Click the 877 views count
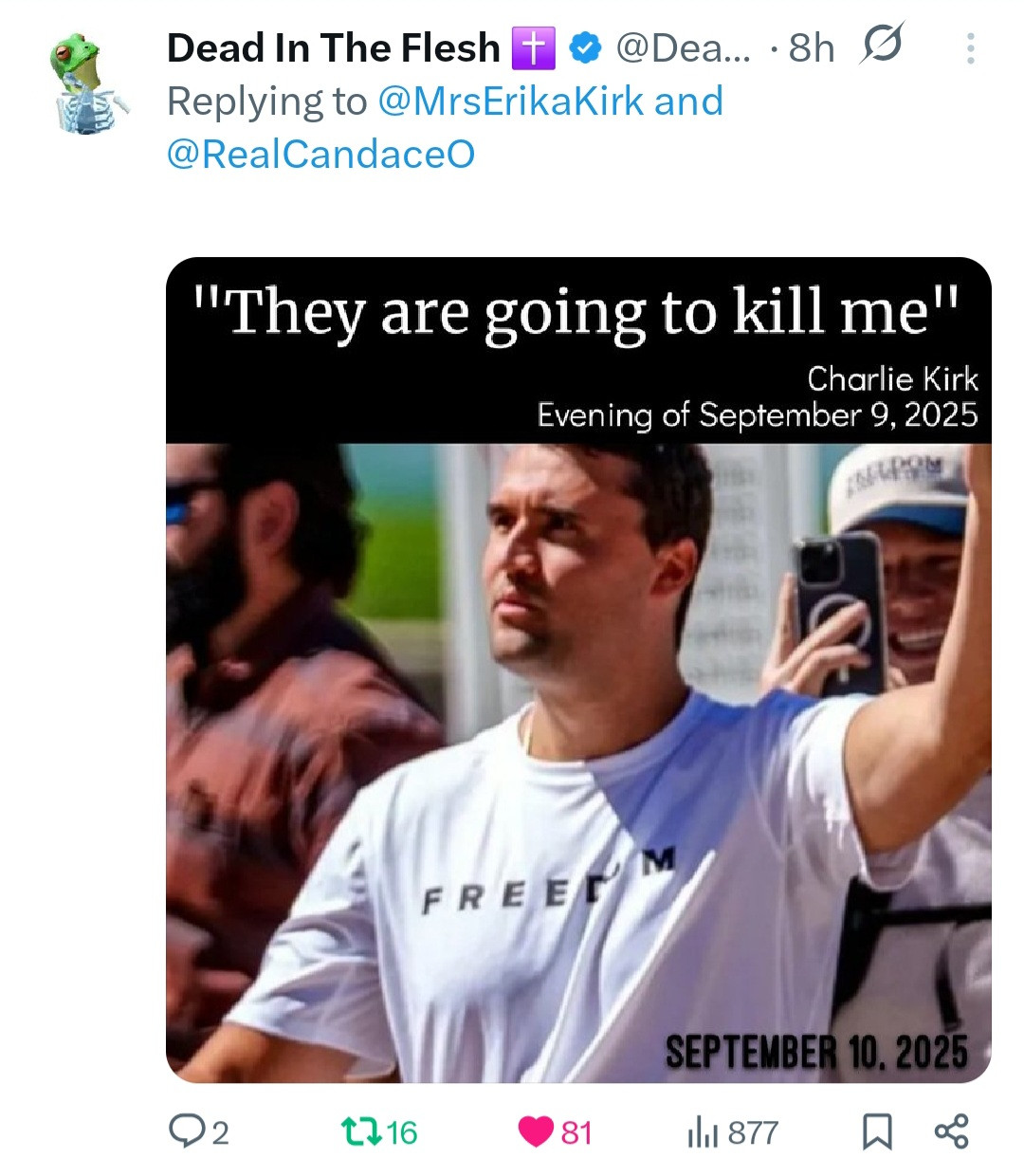1024x1176 pixels. (x=753, y=1131)
